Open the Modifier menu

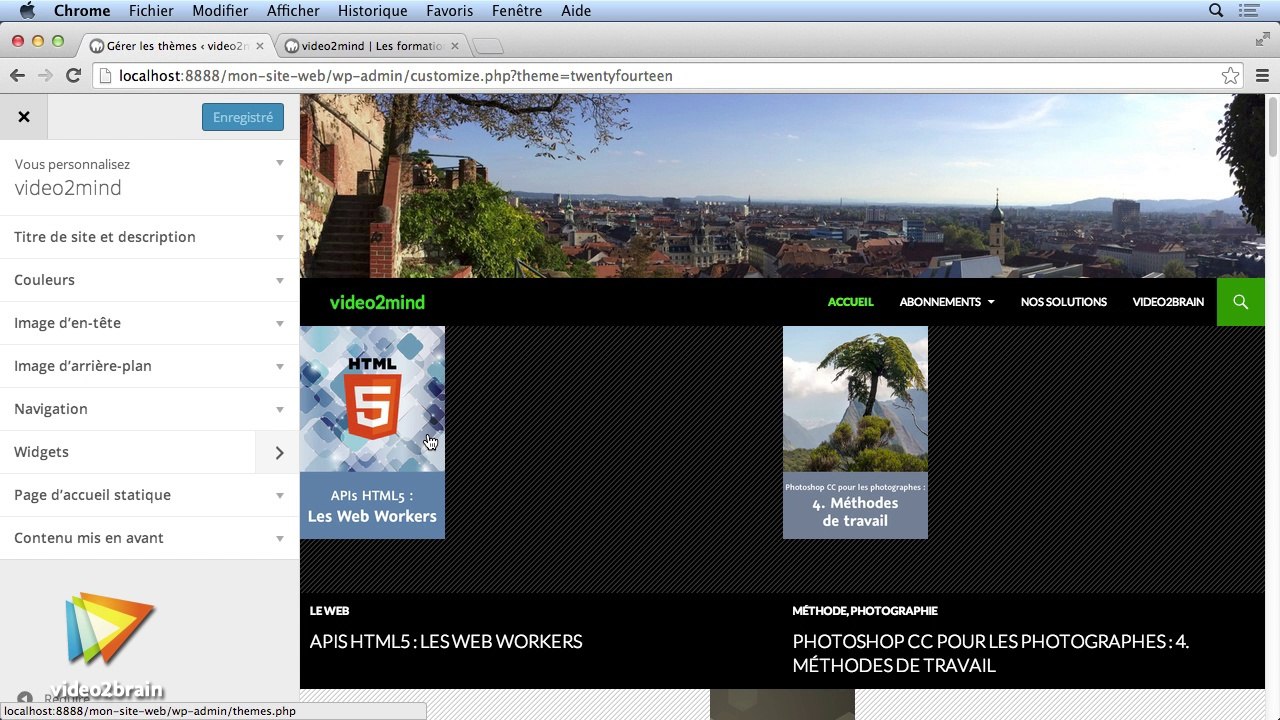coord(220,11)
